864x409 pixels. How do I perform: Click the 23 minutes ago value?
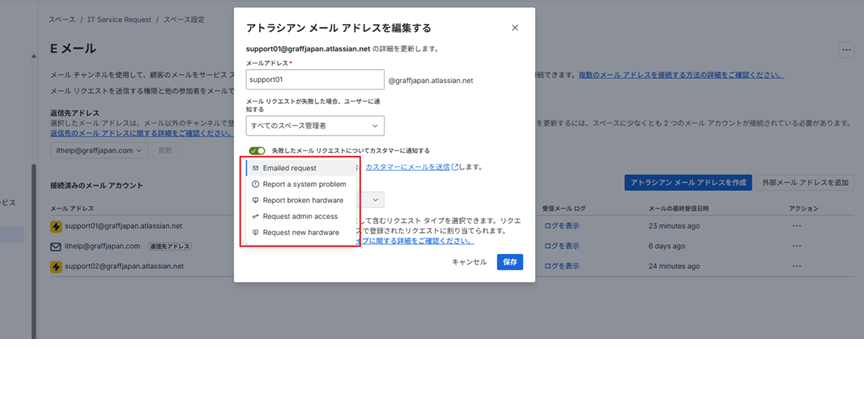tap(674, 226)
